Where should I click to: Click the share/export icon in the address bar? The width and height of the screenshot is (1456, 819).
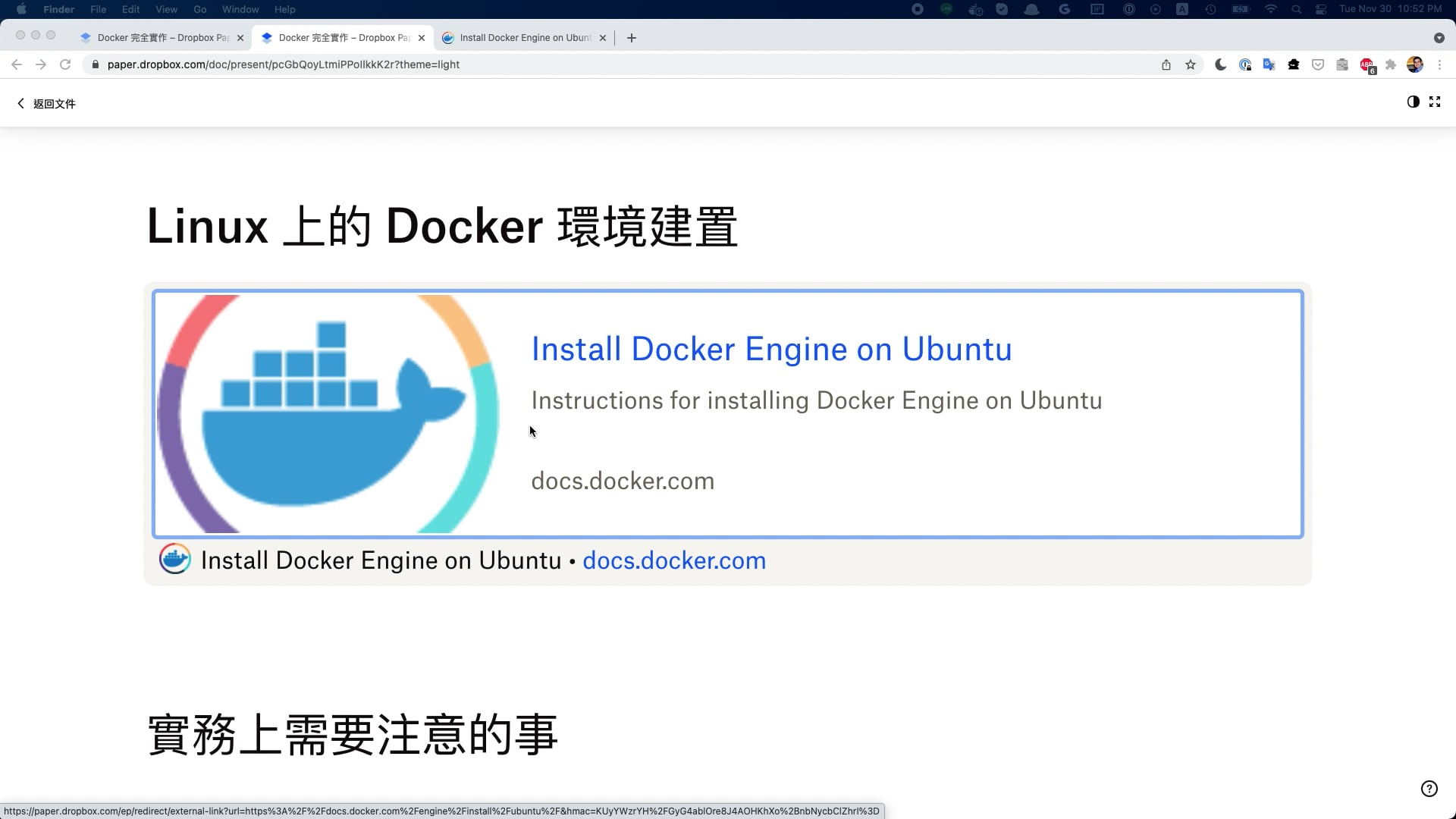(x=1167, y=64)
